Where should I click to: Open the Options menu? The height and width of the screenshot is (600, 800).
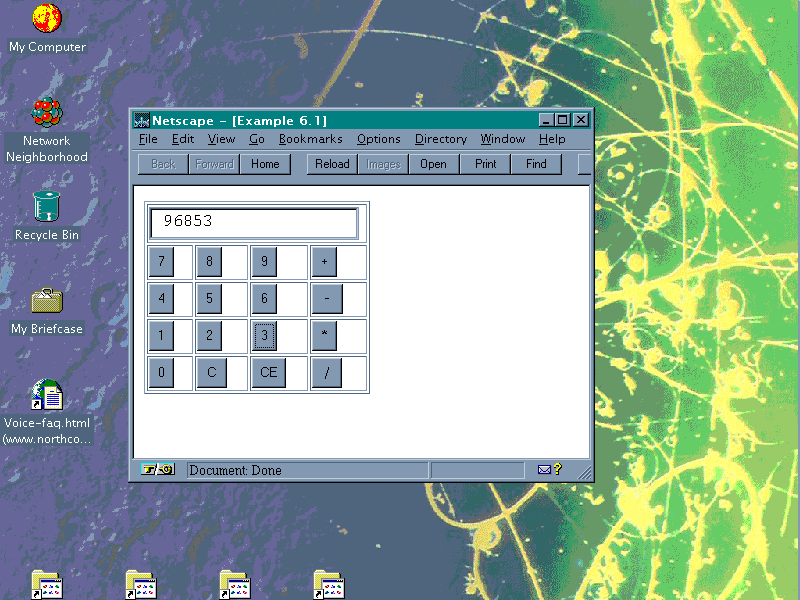378,139
